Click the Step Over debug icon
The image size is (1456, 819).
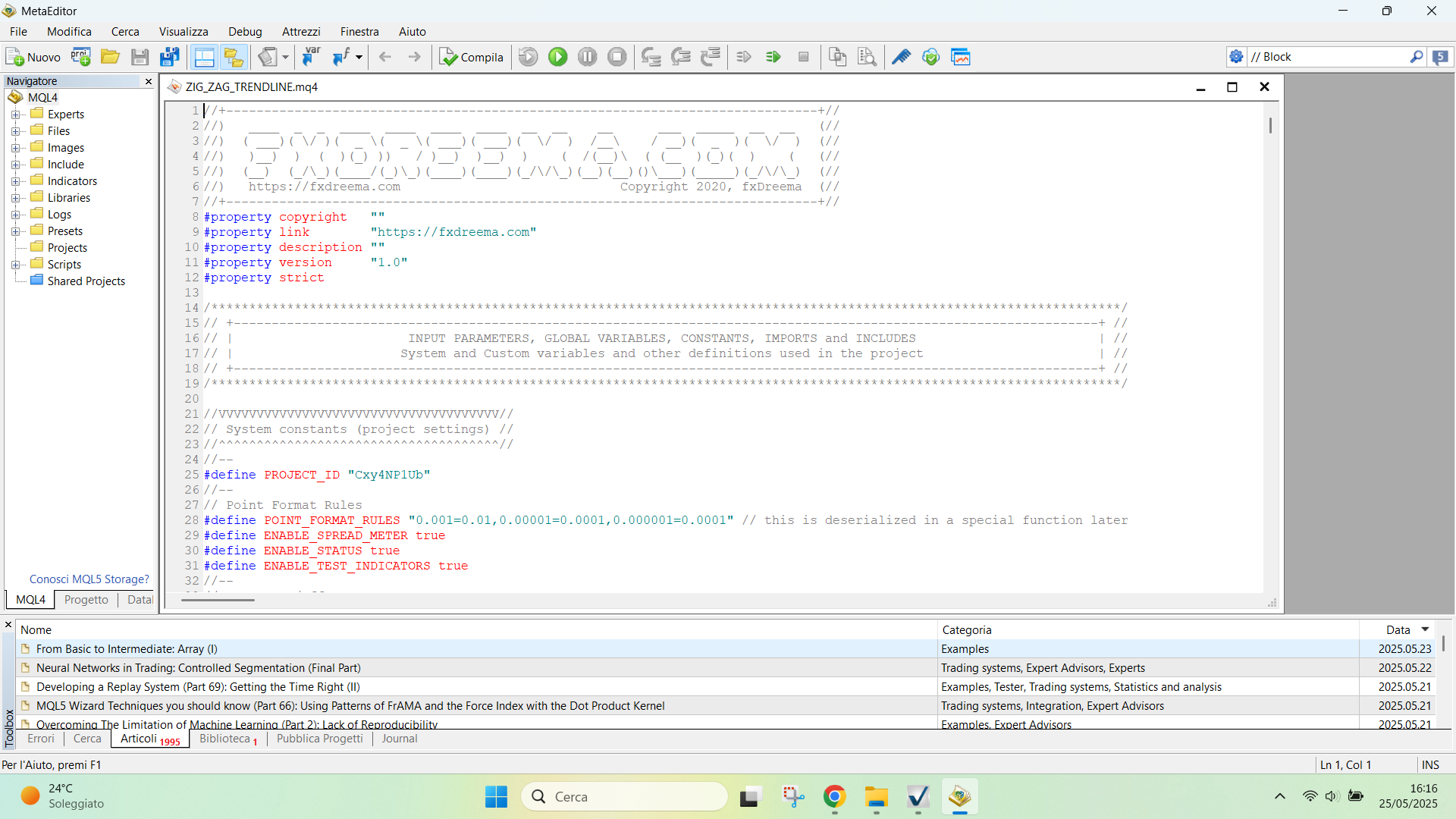[x=680, y=57]
